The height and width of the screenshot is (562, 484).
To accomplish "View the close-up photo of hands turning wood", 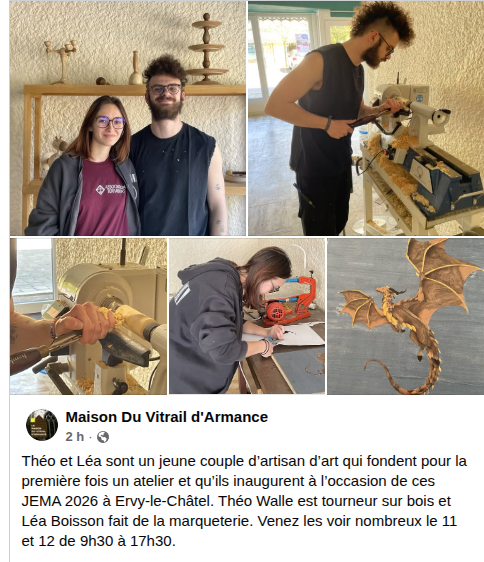I will 89,316.
